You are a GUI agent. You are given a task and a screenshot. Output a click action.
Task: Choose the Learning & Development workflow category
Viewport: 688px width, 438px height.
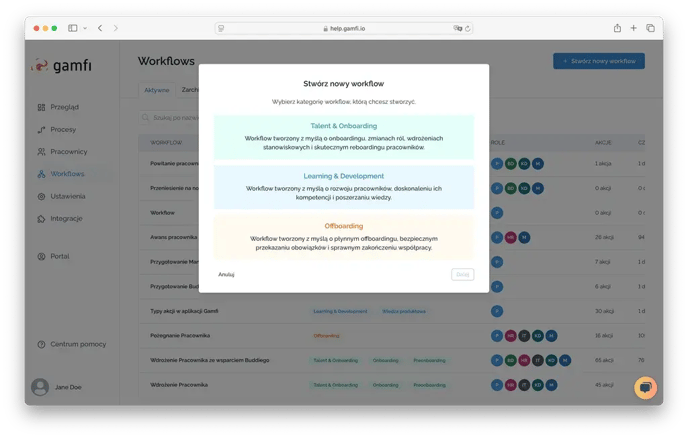(x=343, y=187)
